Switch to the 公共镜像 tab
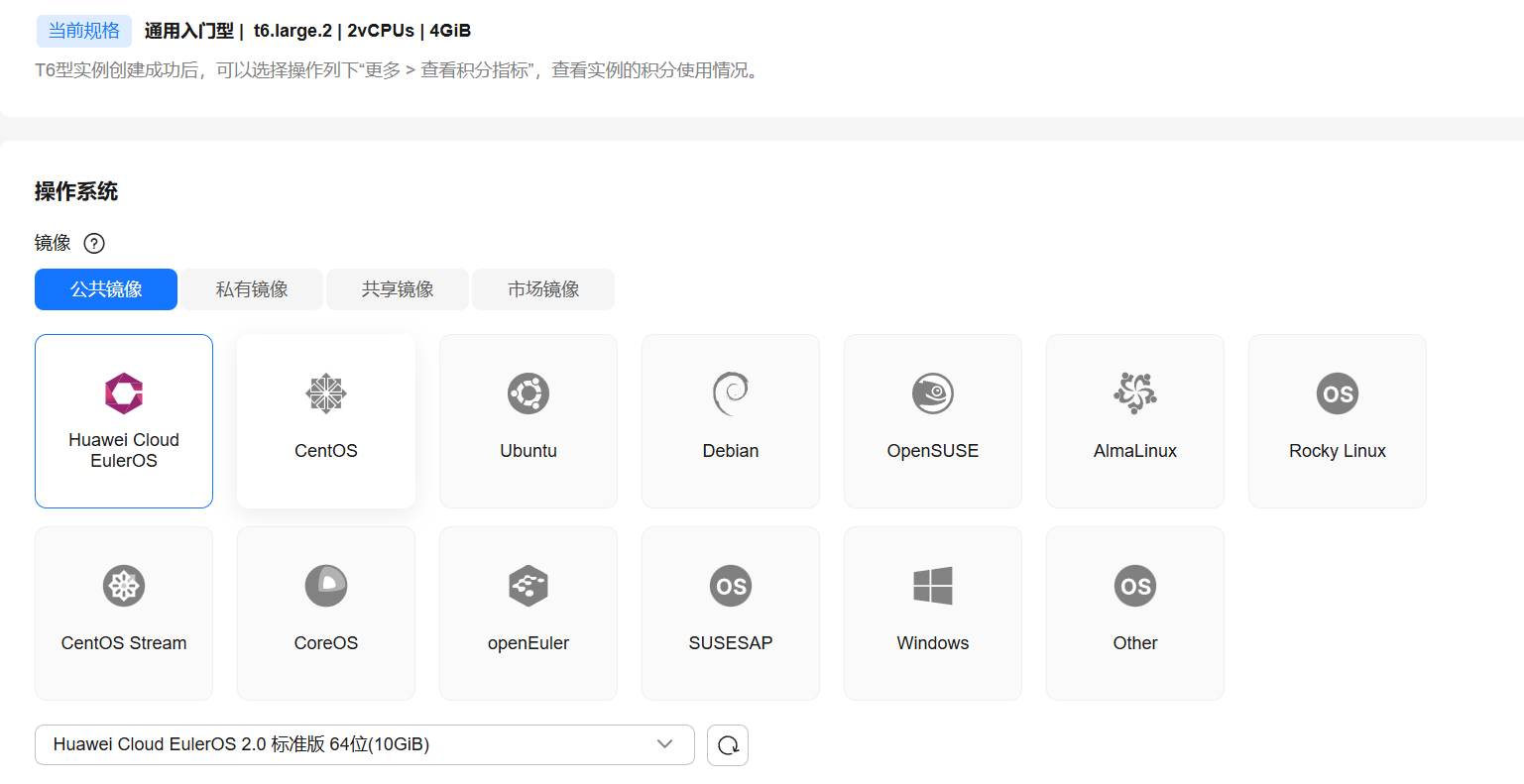 [106, 289]
